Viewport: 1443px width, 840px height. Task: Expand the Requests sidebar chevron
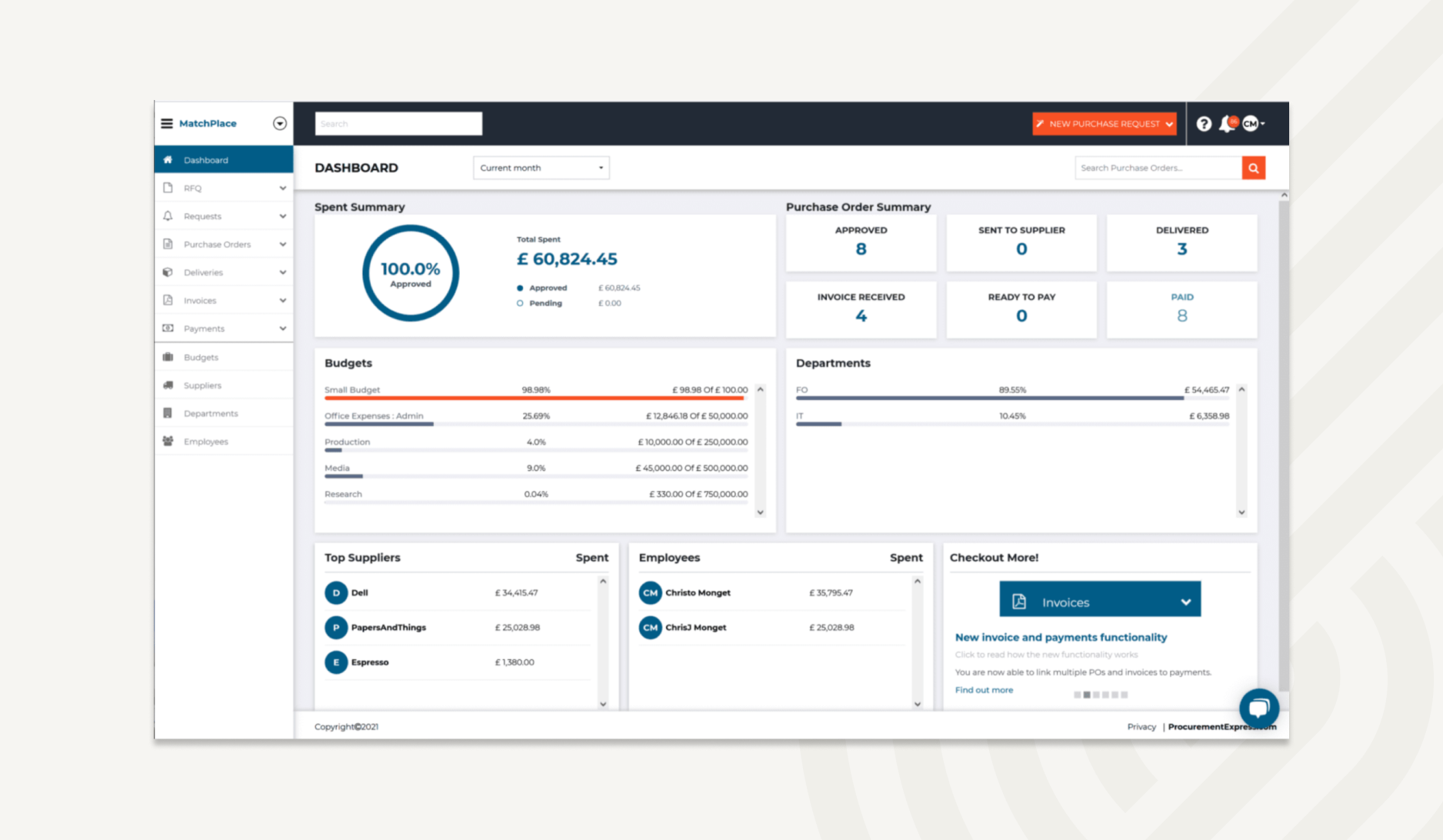283,216
